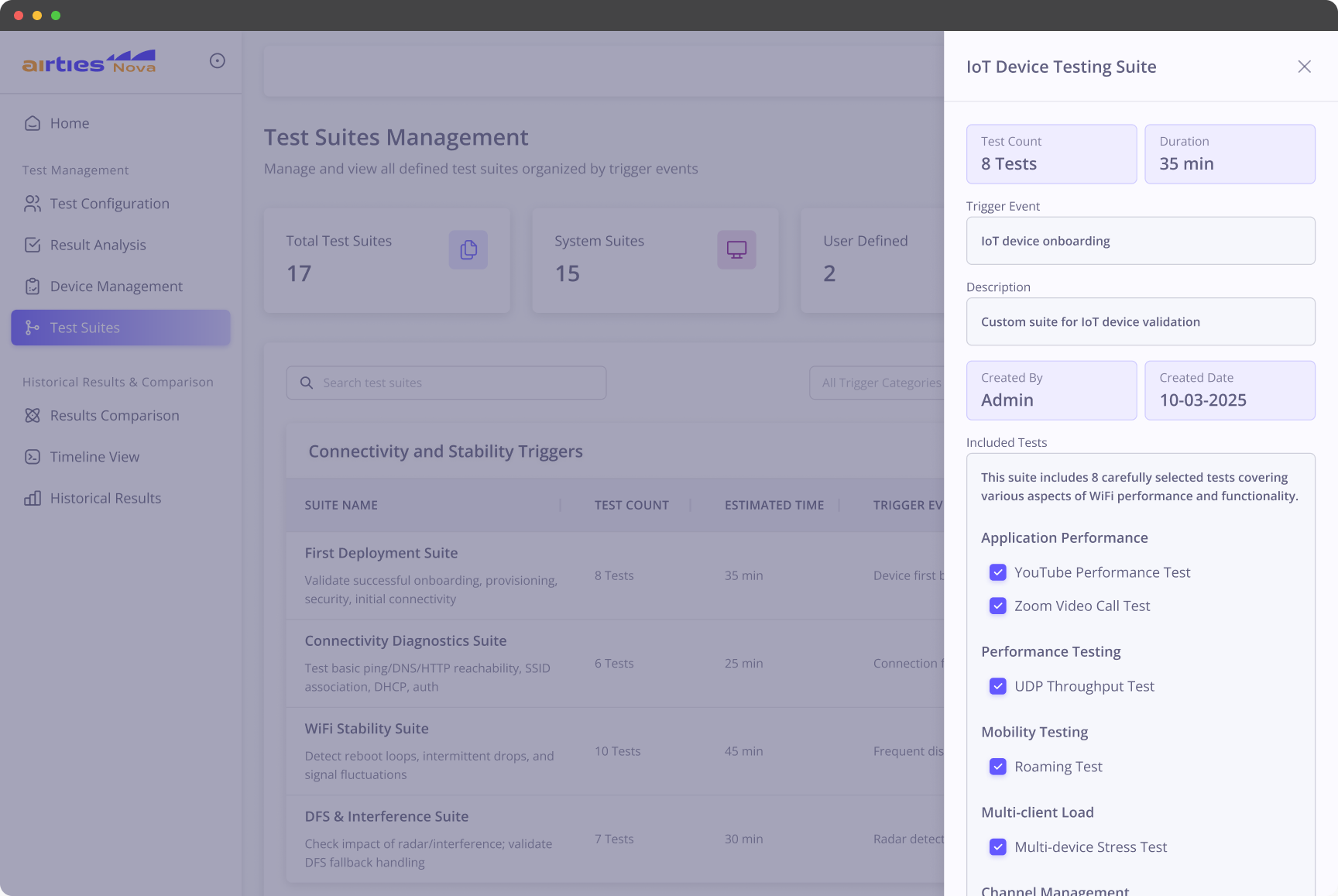Click the Trigger Event field
This screenshot has width=1338, height=896.
pos(1141,241)
